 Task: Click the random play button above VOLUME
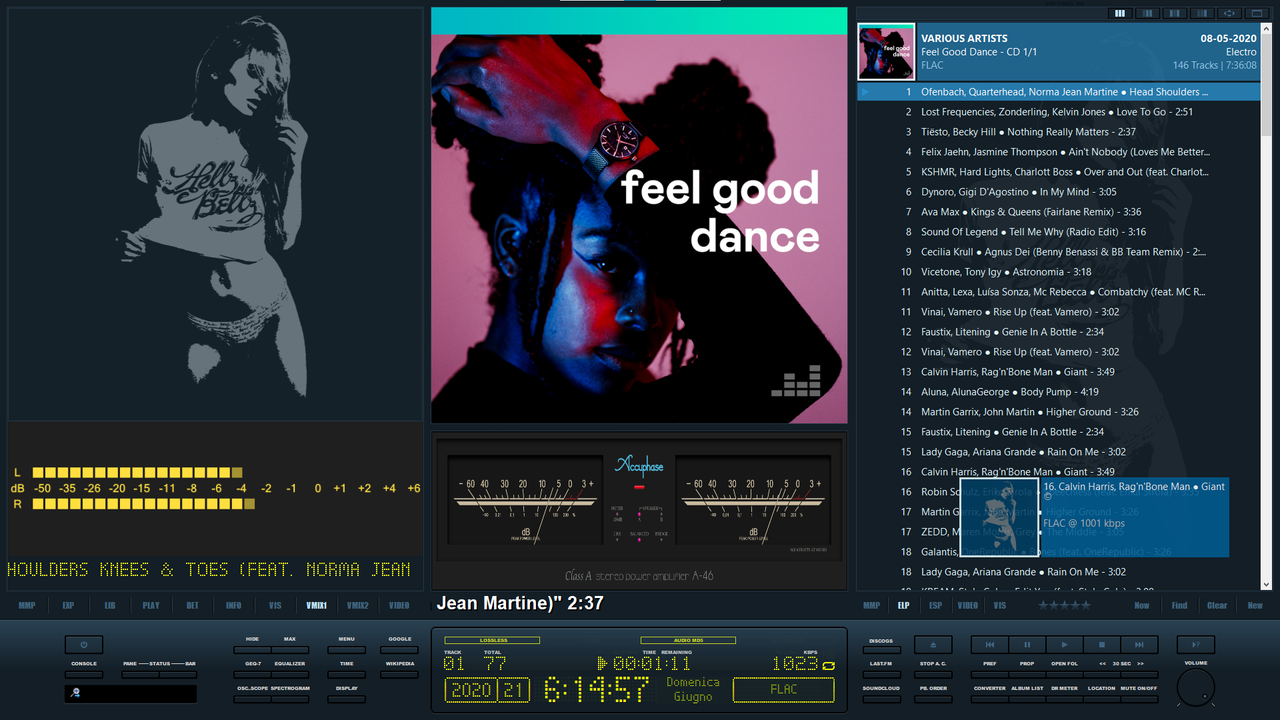point(1196,645)
